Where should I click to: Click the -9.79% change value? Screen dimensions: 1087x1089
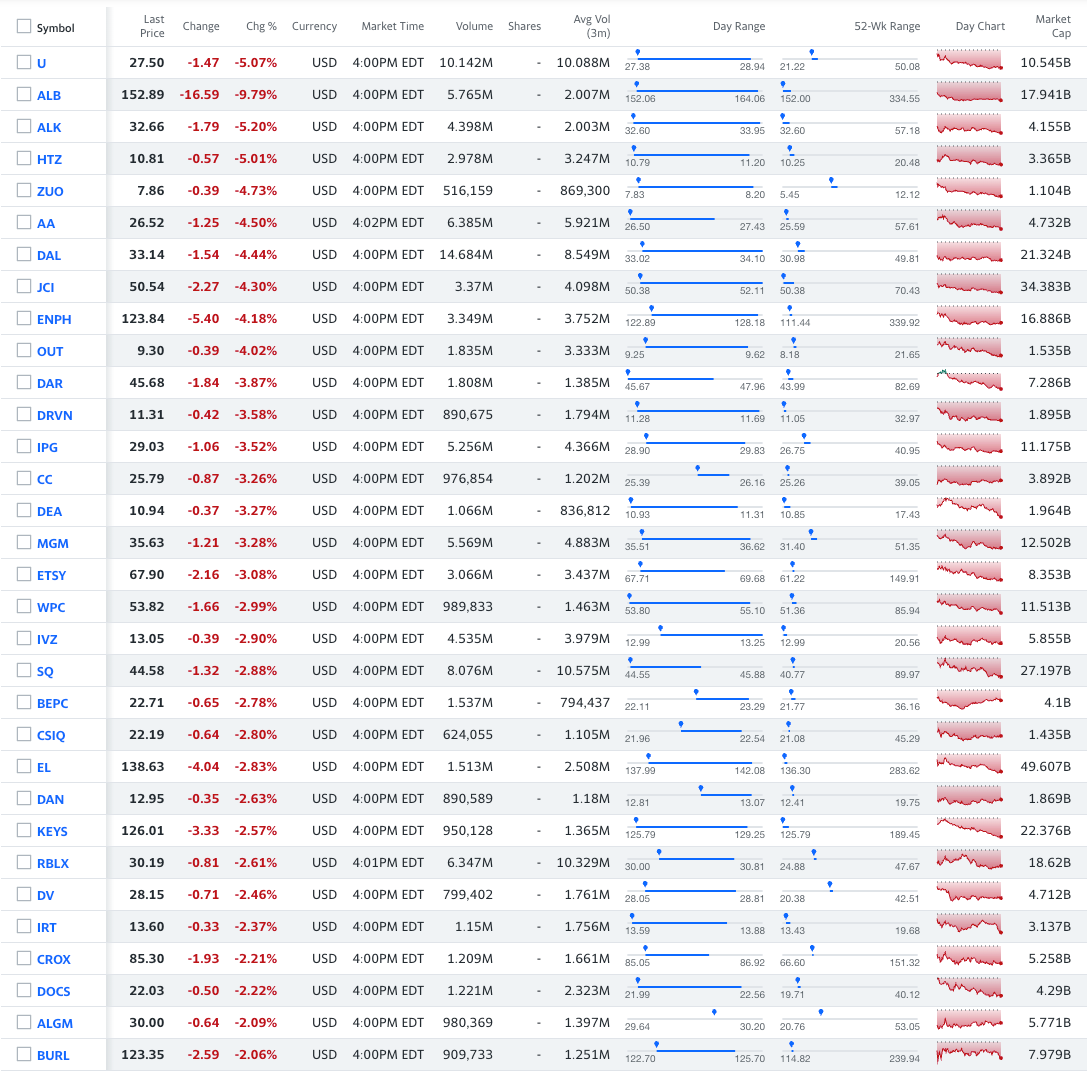tap(256, 94)
